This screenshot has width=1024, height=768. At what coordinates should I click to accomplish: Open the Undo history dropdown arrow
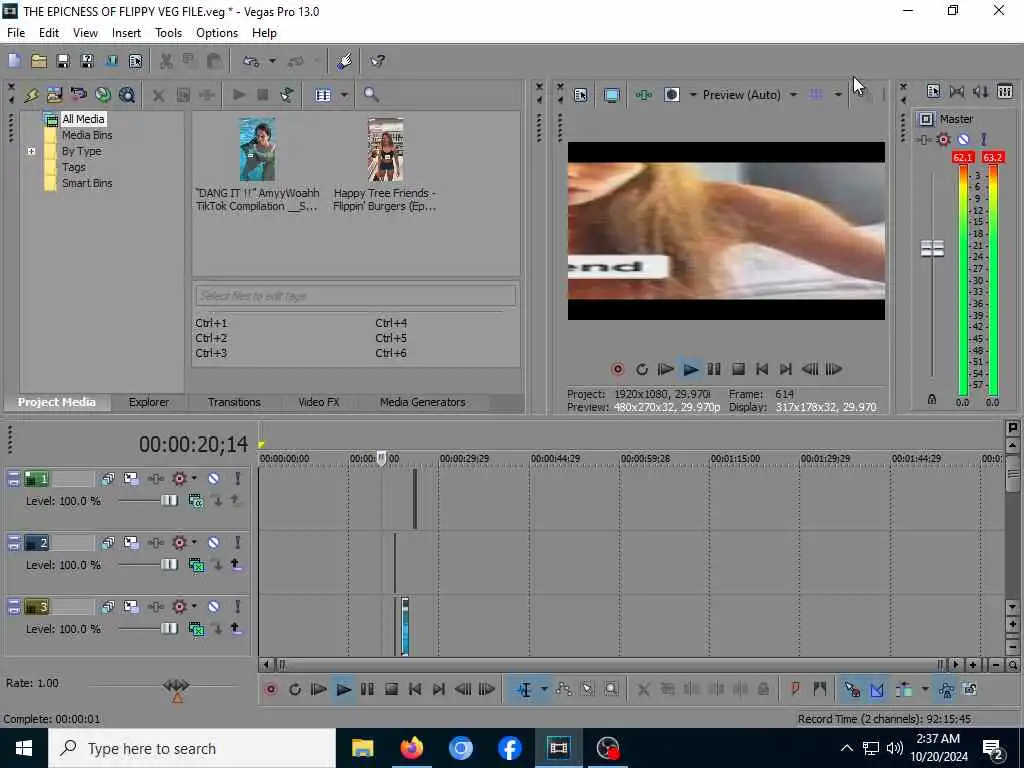coord(272,61)
